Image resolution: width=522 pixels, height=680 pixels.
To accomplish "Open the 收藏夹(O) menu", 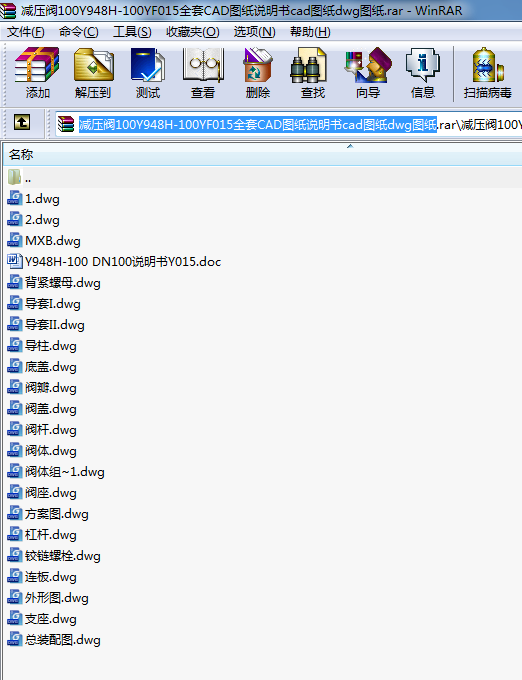I will [192, 32].
